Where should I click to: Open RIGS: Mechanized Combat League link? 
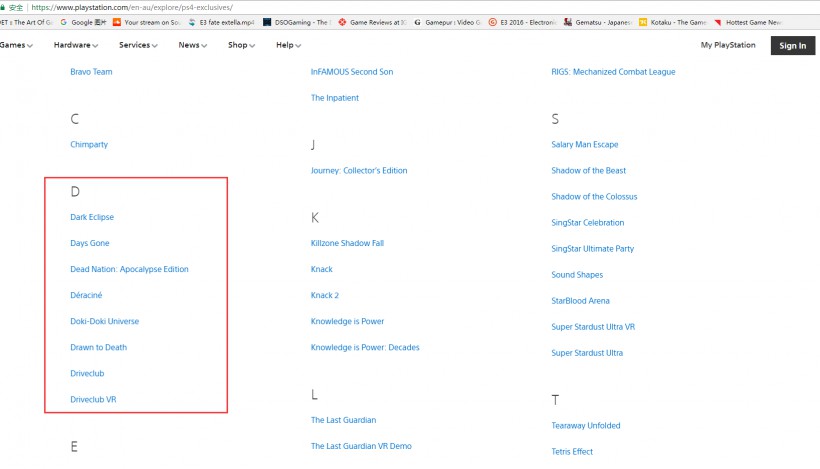pos(613,72)
